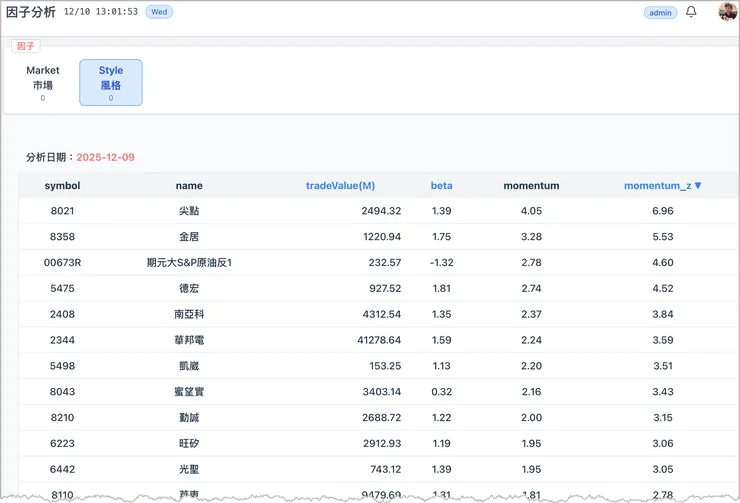Select symbol 6223 cell

[62, 444]
